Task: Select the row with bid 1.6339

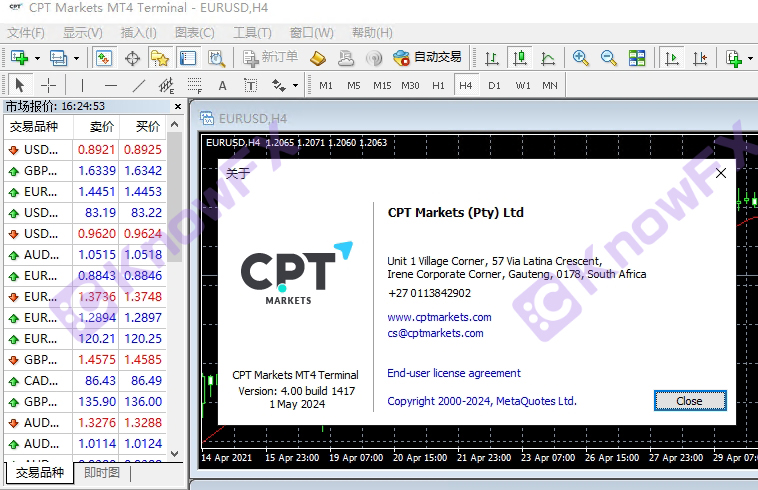Action: (85, 171)
